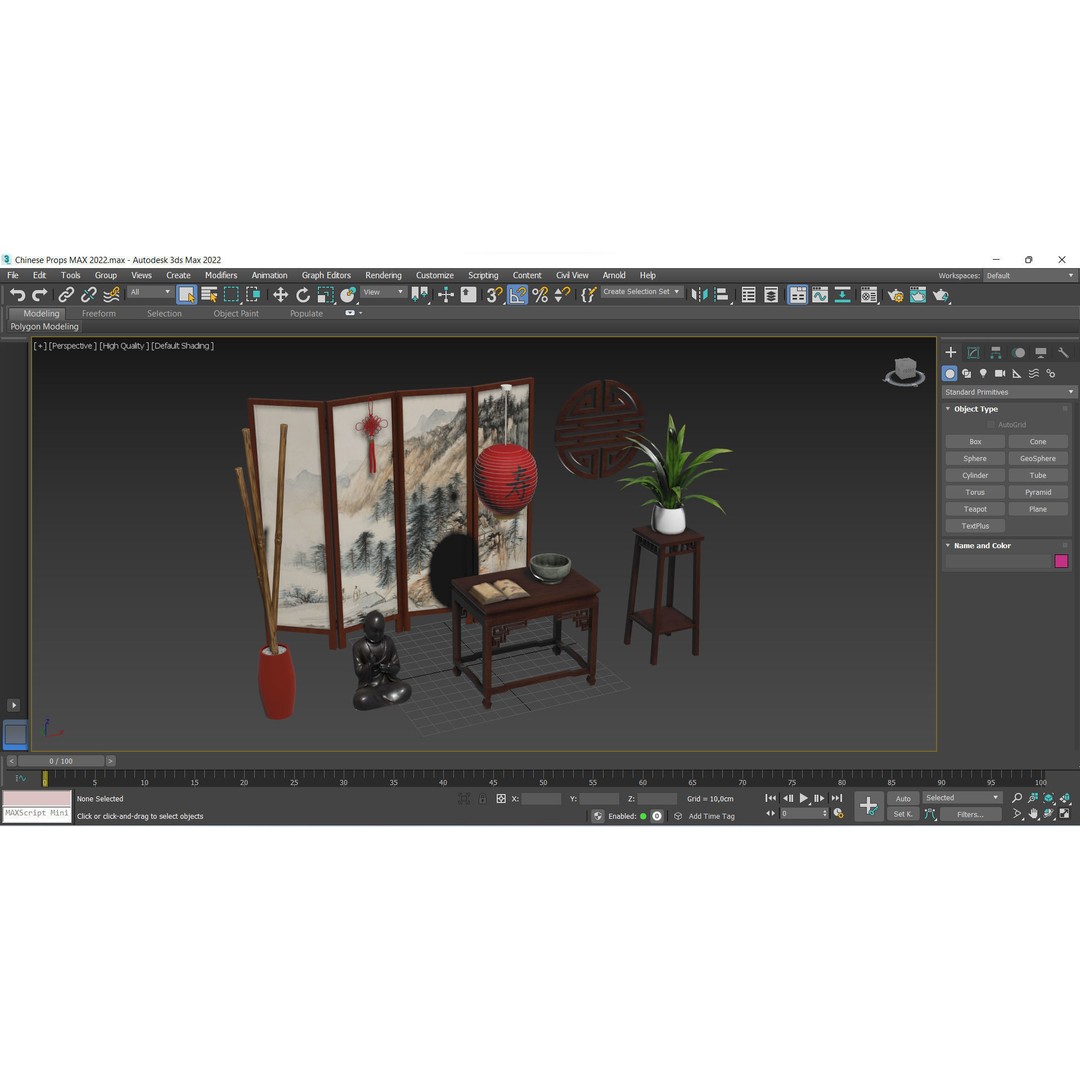Open the key filter Selected dropdown

pyautogui.click(x=962, y=798)
